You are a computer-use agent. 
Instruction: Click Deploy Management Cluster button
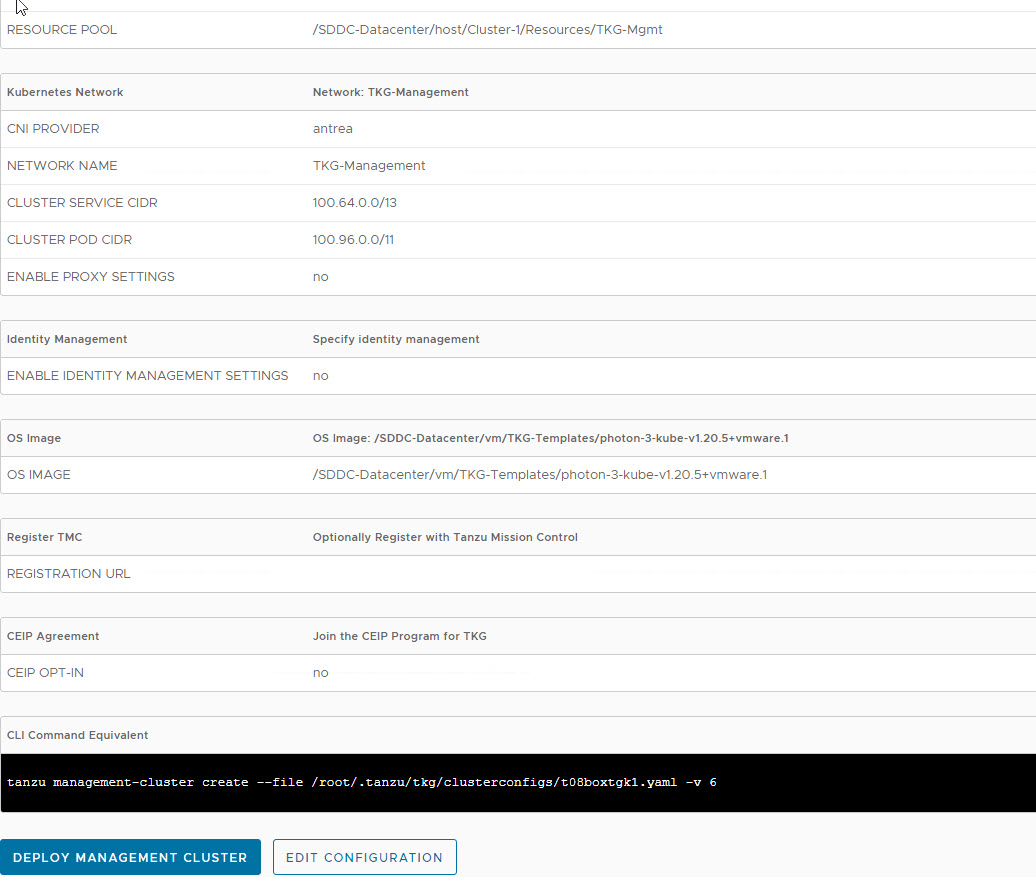point(130,857)
